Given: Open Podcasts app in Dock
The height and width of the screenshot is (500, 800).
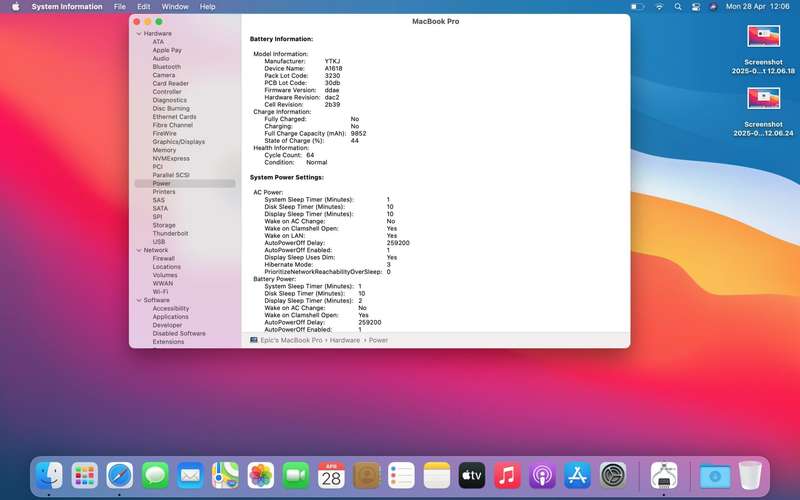Looking at the screenshot, I should tap(542, 476).
